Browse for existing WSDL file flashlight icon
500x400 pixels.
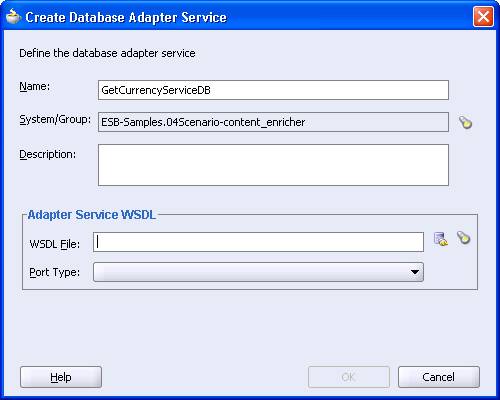(463, 238)
